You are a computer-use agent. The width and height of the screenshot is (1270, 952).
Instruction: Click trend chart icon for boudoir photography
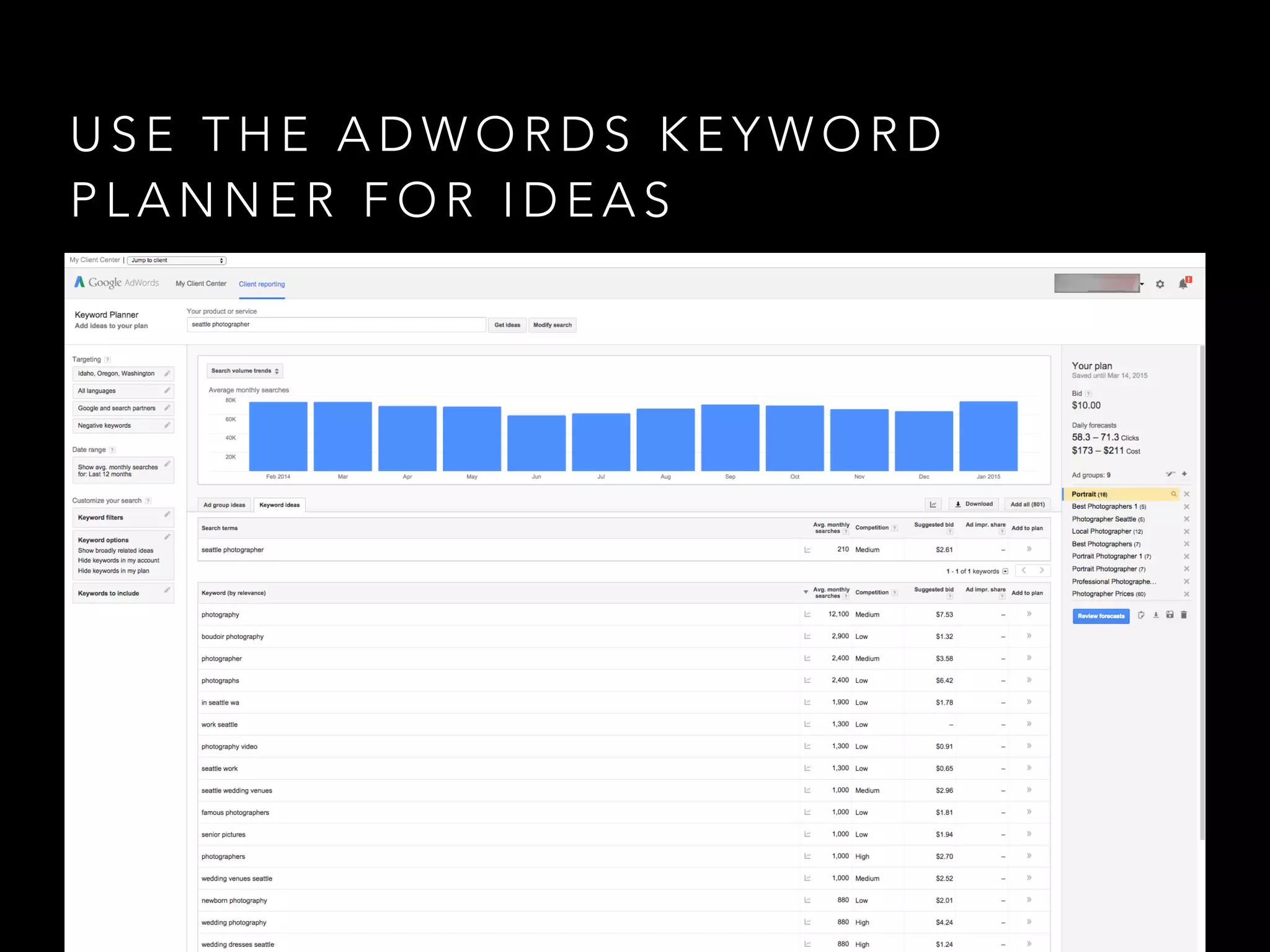point(807,637)
